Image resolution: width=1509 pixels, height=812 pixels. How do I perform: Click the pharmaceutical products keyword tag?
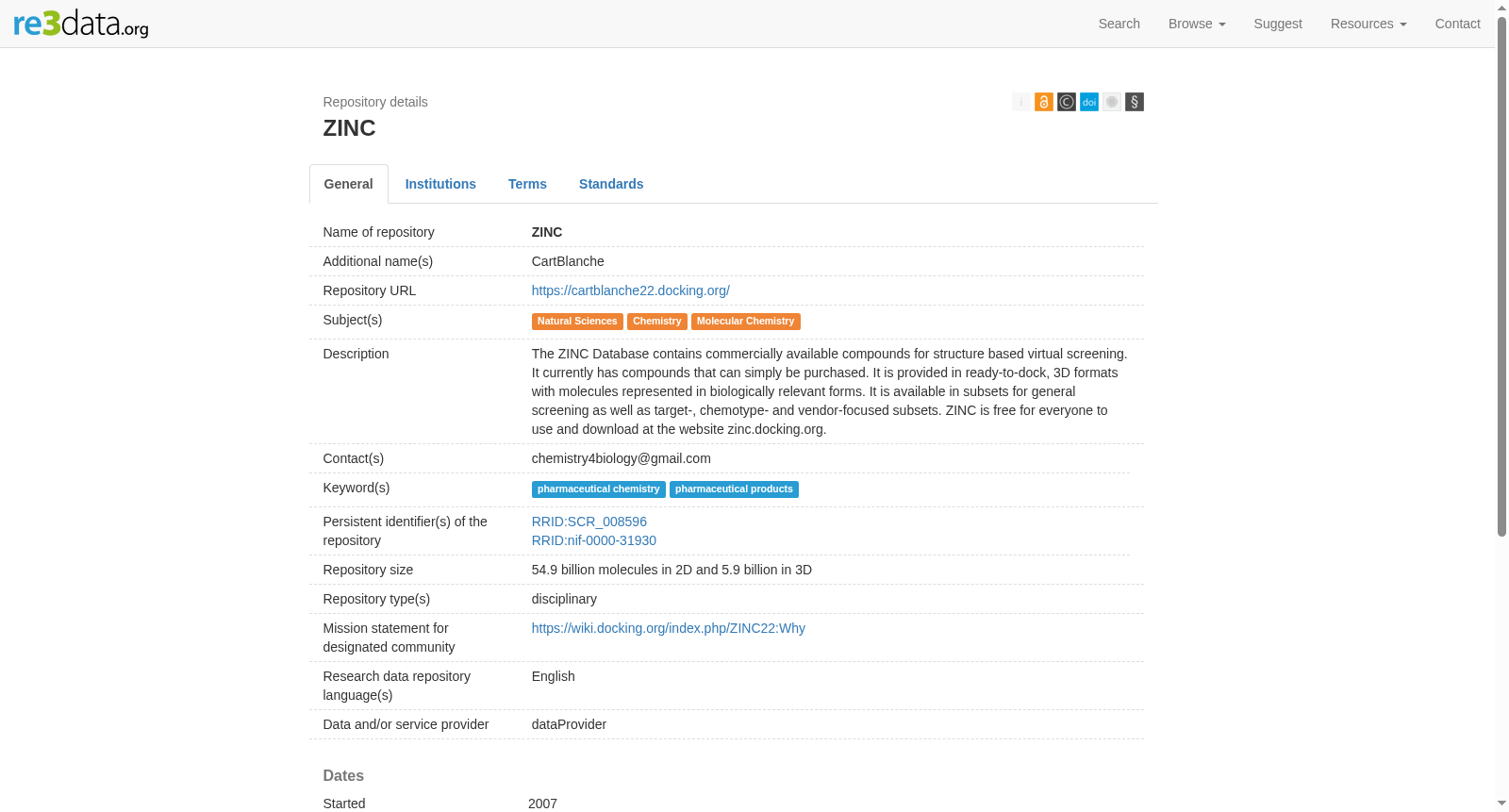click(x=735, y=489)
